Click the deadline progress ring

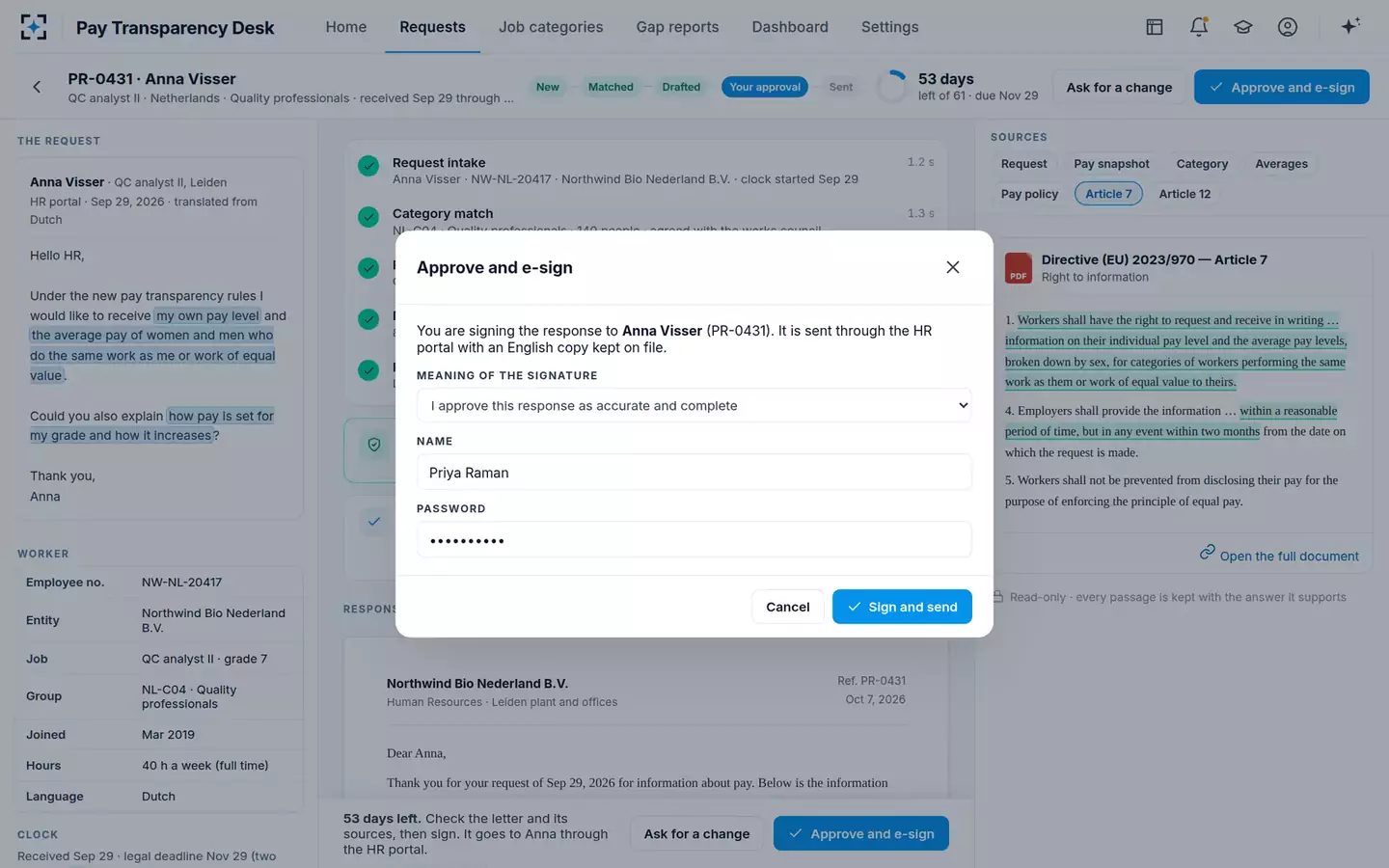click(892, 87)
